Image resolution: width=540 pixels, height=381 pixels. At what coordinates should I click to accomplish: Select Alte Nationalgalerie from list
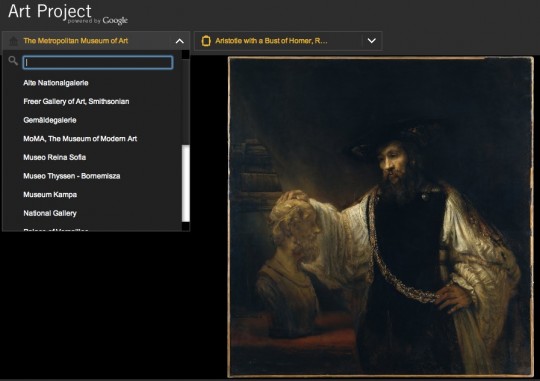pos(56,83)
